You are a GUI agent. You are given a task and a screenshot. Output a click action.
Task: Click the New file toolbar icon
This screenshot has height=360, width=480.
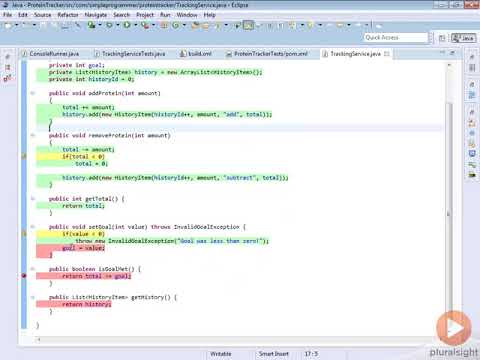[8, 25]
